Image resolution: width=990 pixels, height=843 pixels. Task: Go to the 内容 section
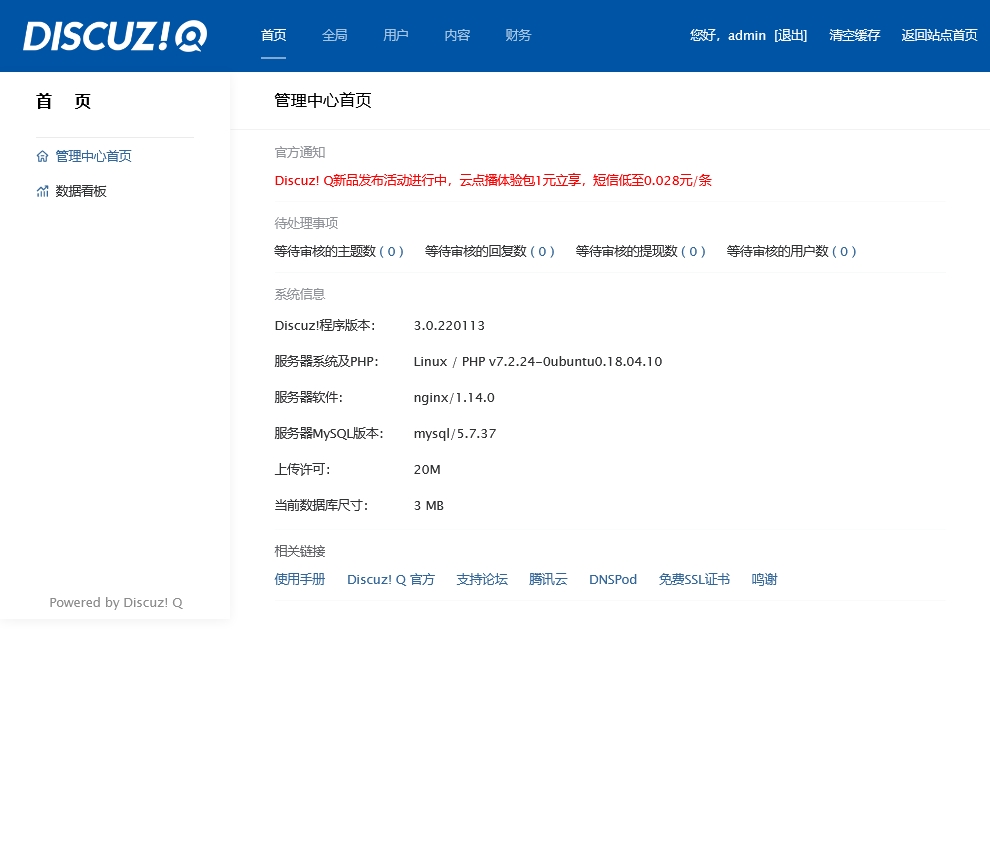[457, 36]
